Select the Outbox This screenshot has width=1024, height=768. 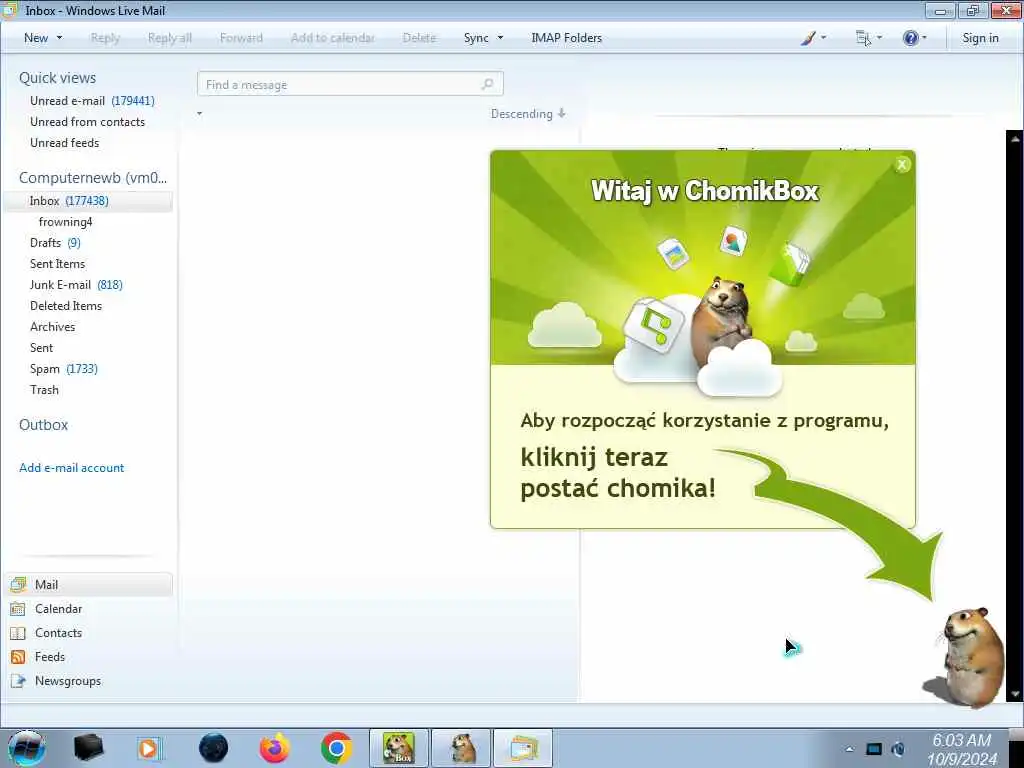tap(44, 424)
